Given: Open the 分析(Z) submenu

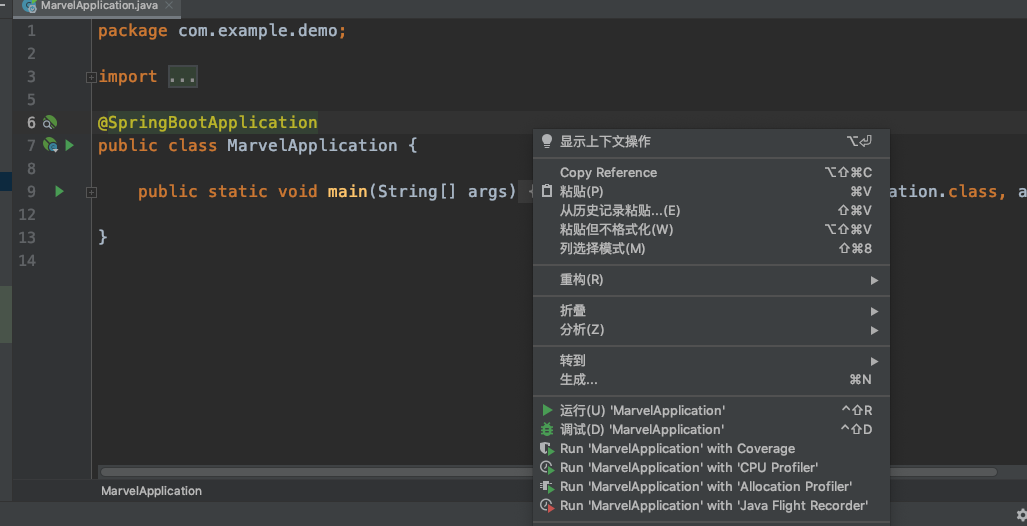Looking at the screenshot, I should pyautogui.click(x=711, y=329).
